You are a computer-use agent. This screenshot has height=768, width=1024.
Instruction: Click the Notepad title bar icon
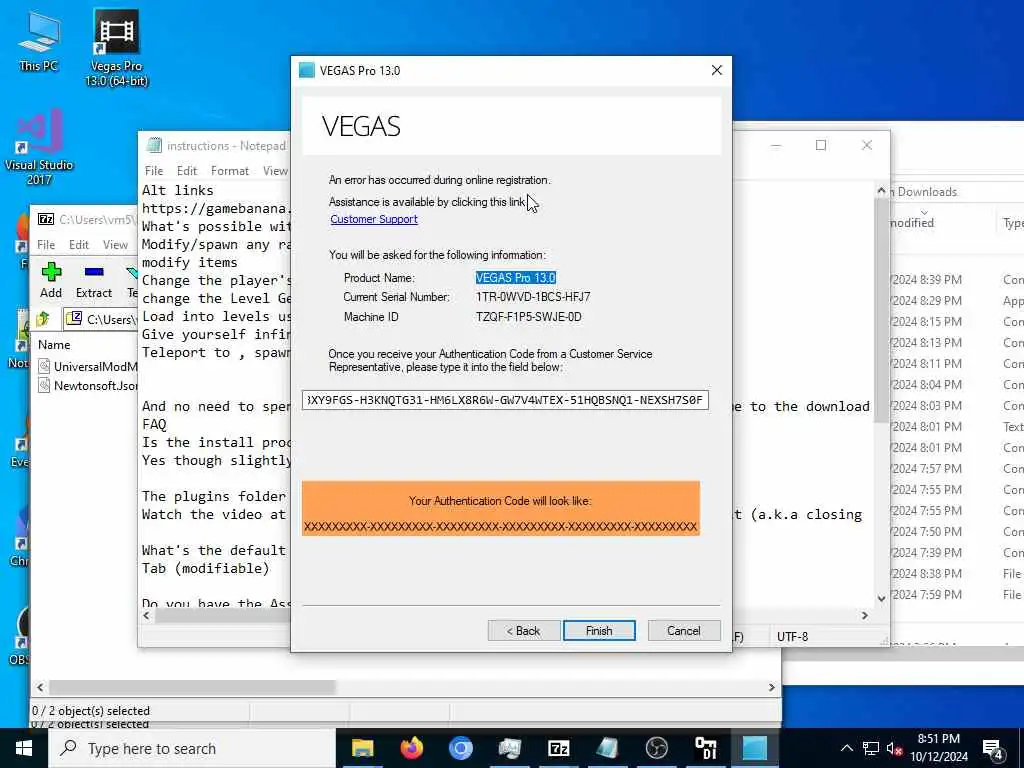(153, 145)
